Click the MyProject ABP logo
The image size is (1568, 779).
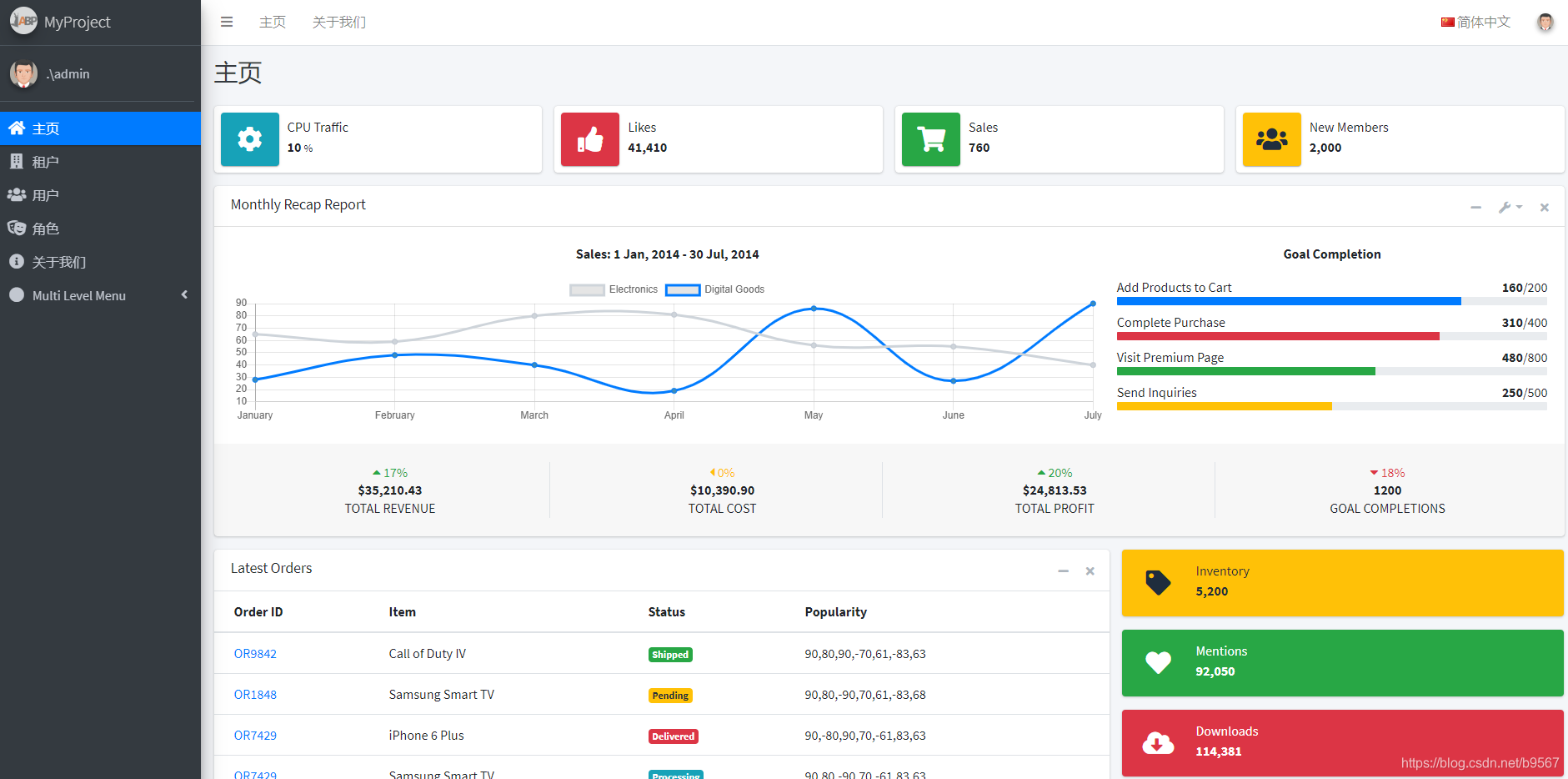click(x=23, y=21)
